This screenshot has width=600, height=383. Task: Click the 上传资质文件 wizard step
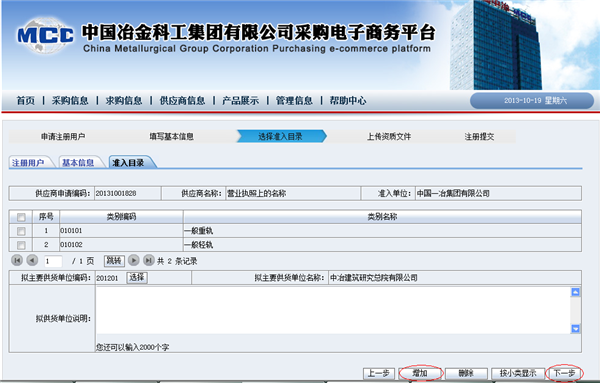pos(389,137)
